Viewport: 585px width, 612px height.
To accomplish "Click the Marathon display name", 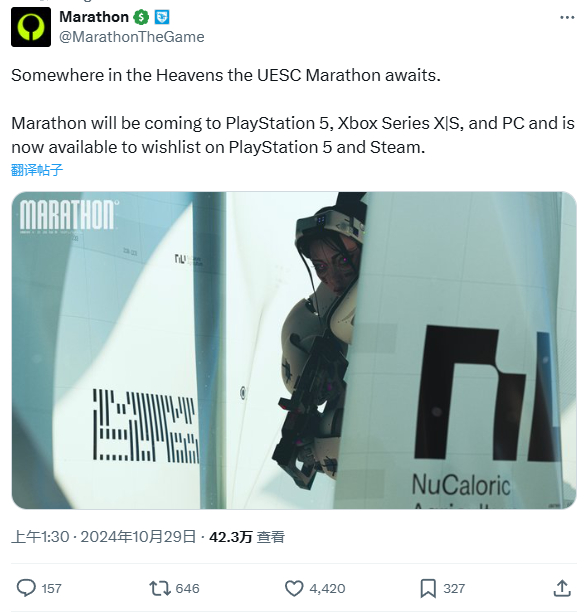I will [94, 17].
